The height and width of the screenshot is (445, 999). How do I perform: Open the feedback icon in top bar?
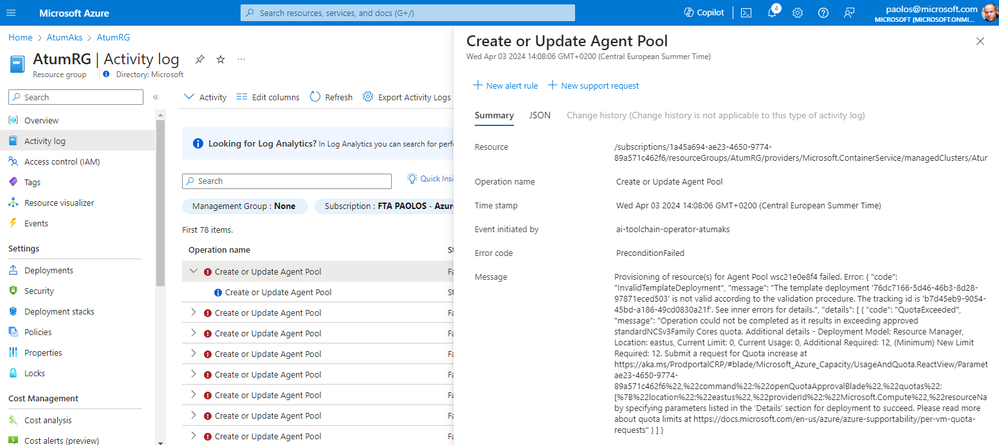(848, 13)
